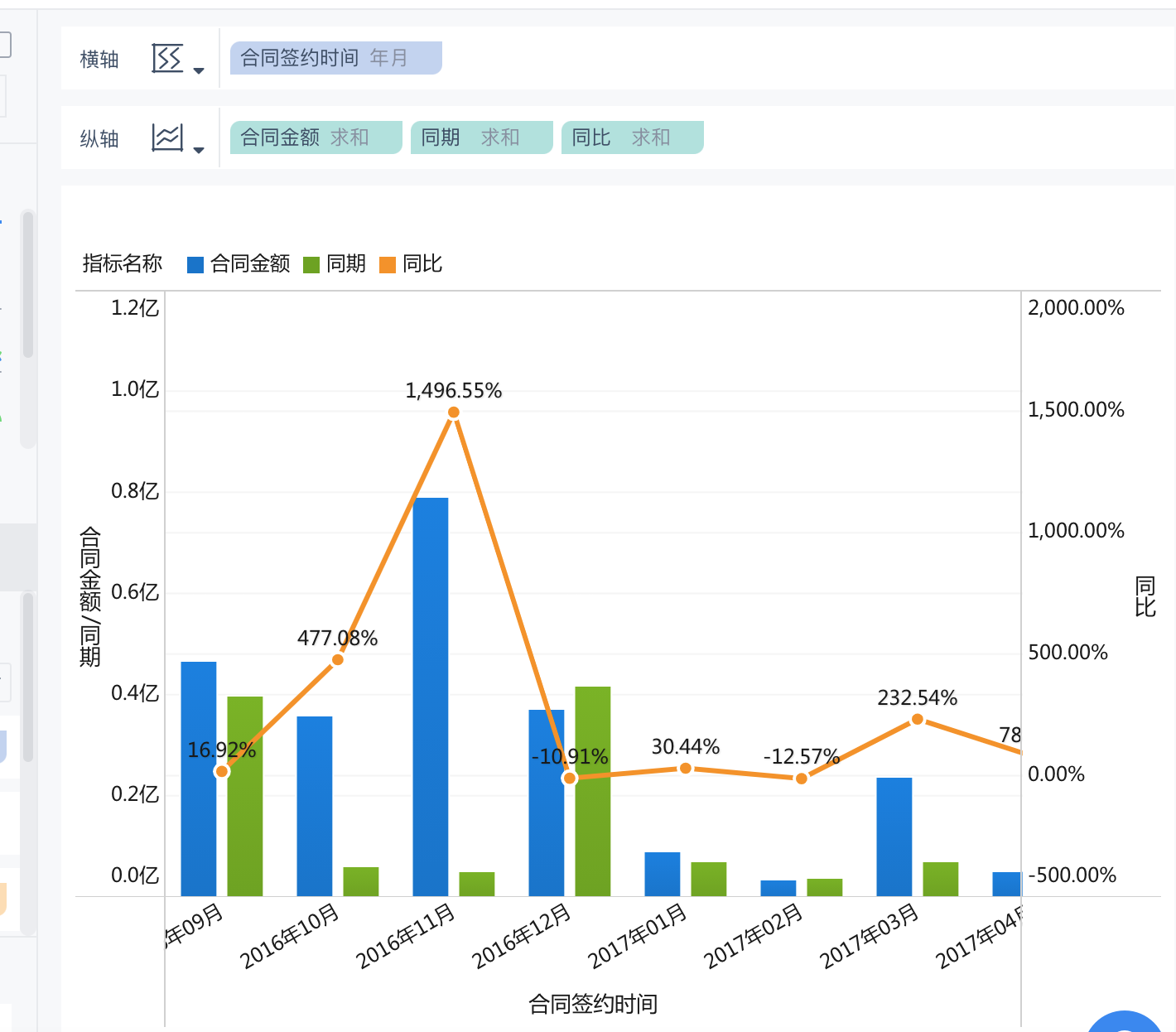The width and height of the screenshot is (1176, 1032).
Task: Click the upper scrollbar in left panel
Action: click(28, 285)
